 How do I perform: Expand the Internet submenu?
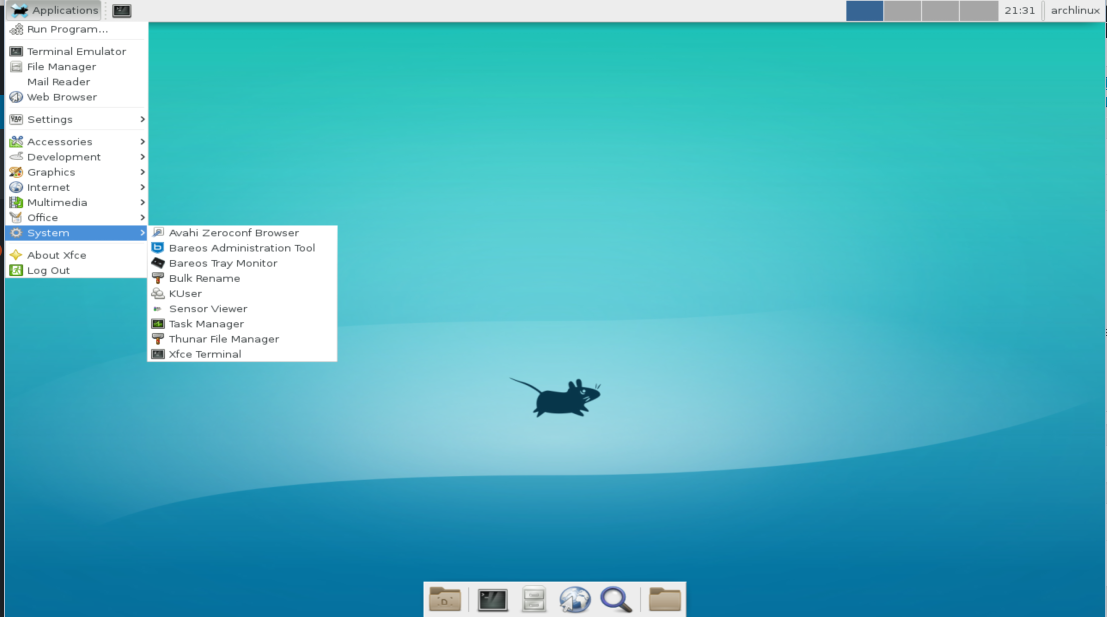pyautogui.click(x=76, y=187)
